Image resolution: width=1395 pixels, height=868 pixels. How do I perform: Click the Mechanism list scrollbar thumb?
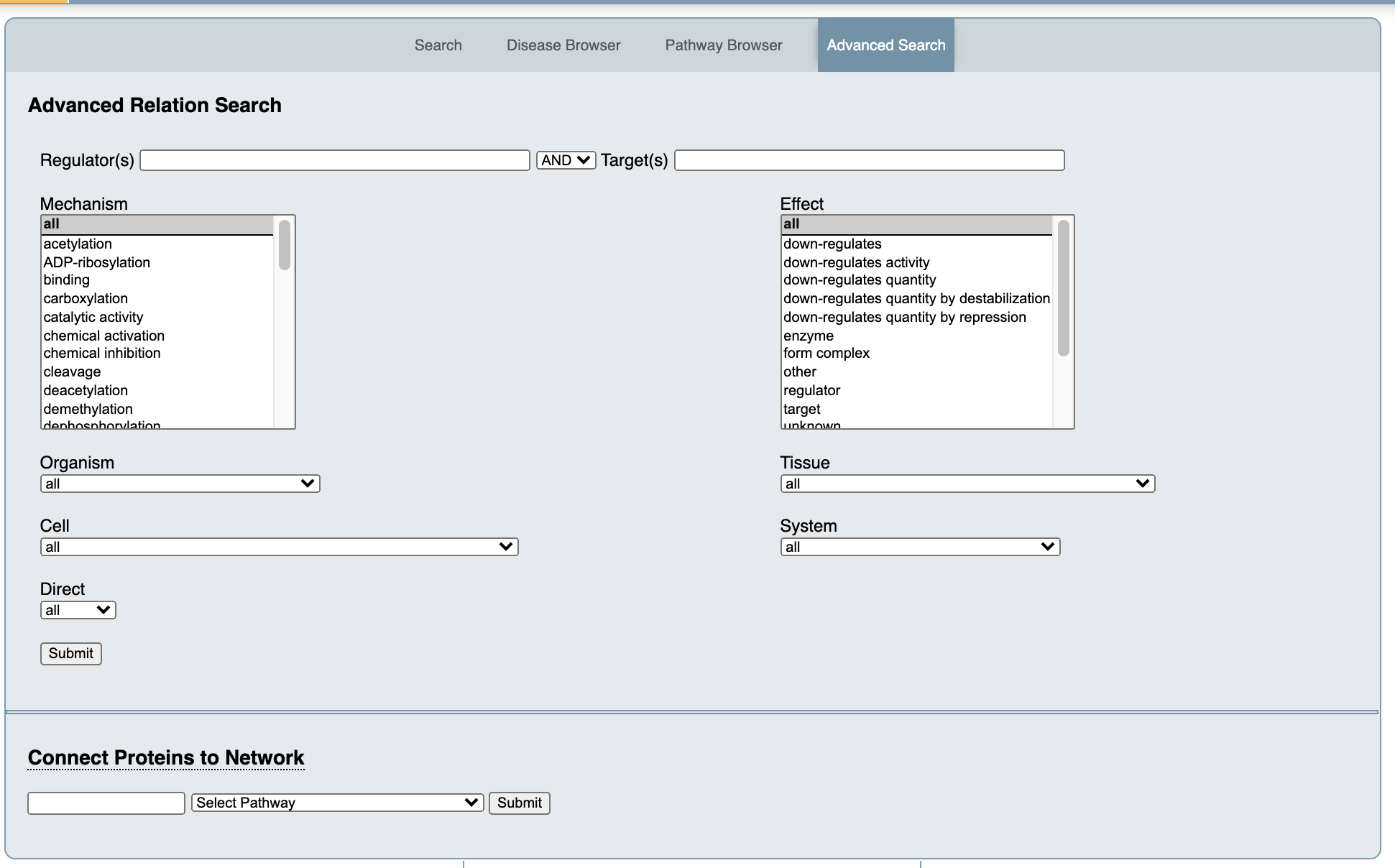(x=285, y=245)
